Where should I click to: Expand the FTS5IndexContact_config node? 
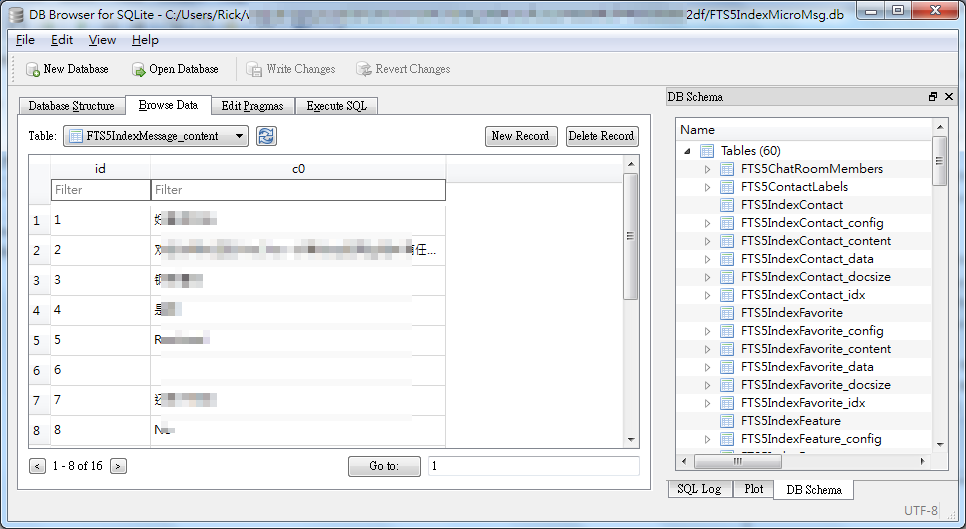pyautogui.click(x=707, y=224)
